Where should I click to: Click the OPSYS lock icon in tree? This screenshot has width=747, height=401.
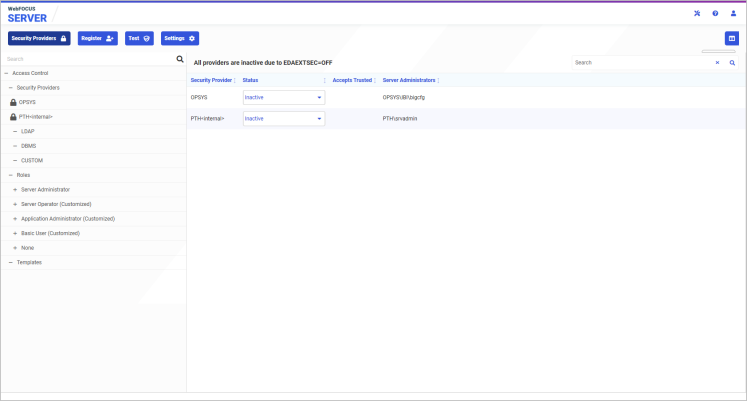coord(13,102)
